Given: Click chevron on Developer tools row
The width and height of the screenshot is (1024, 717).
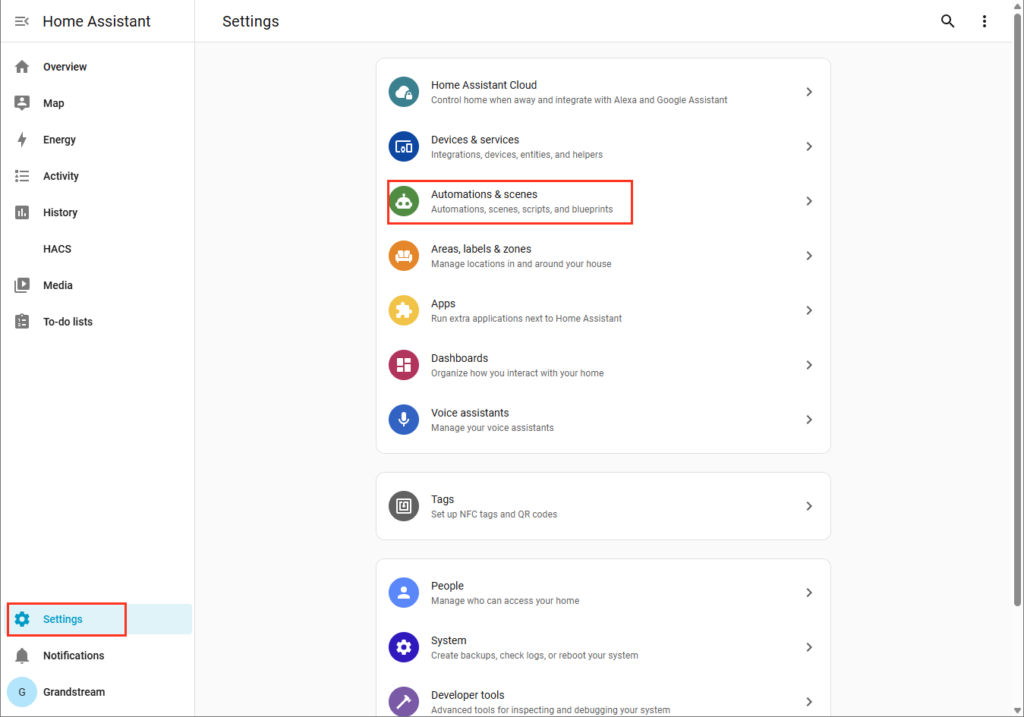Looking at the screenshot, I should 809,702.
